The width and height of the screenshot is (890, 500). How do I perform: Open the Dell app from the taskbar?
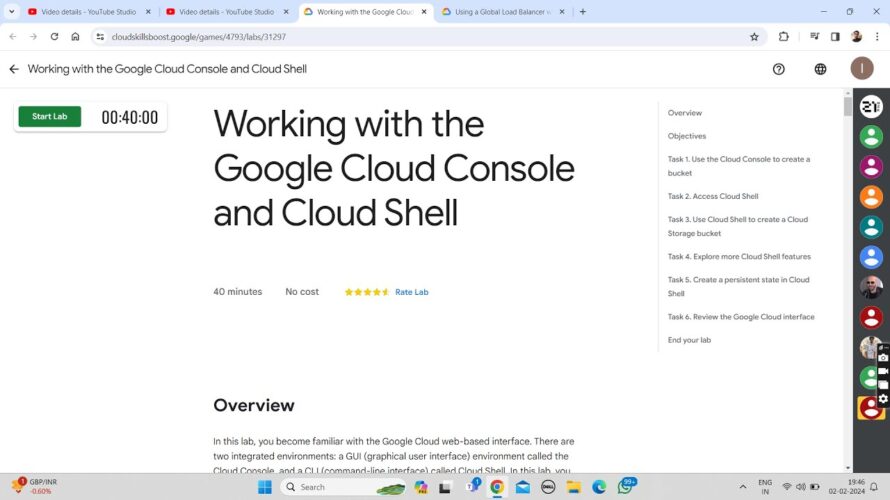point(548,487)
